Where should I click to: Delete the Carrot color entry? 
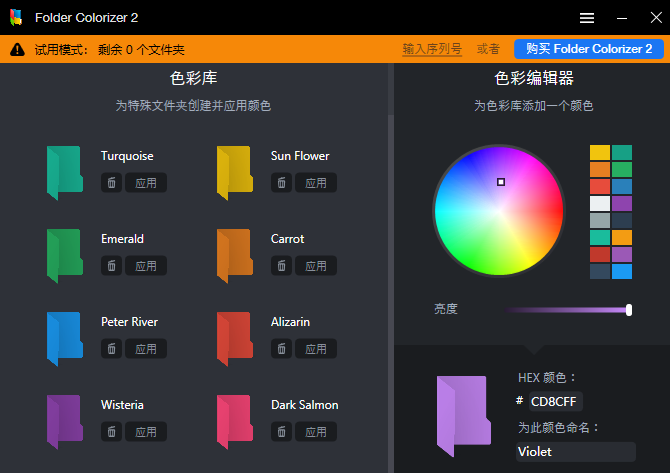pos(281,266)
